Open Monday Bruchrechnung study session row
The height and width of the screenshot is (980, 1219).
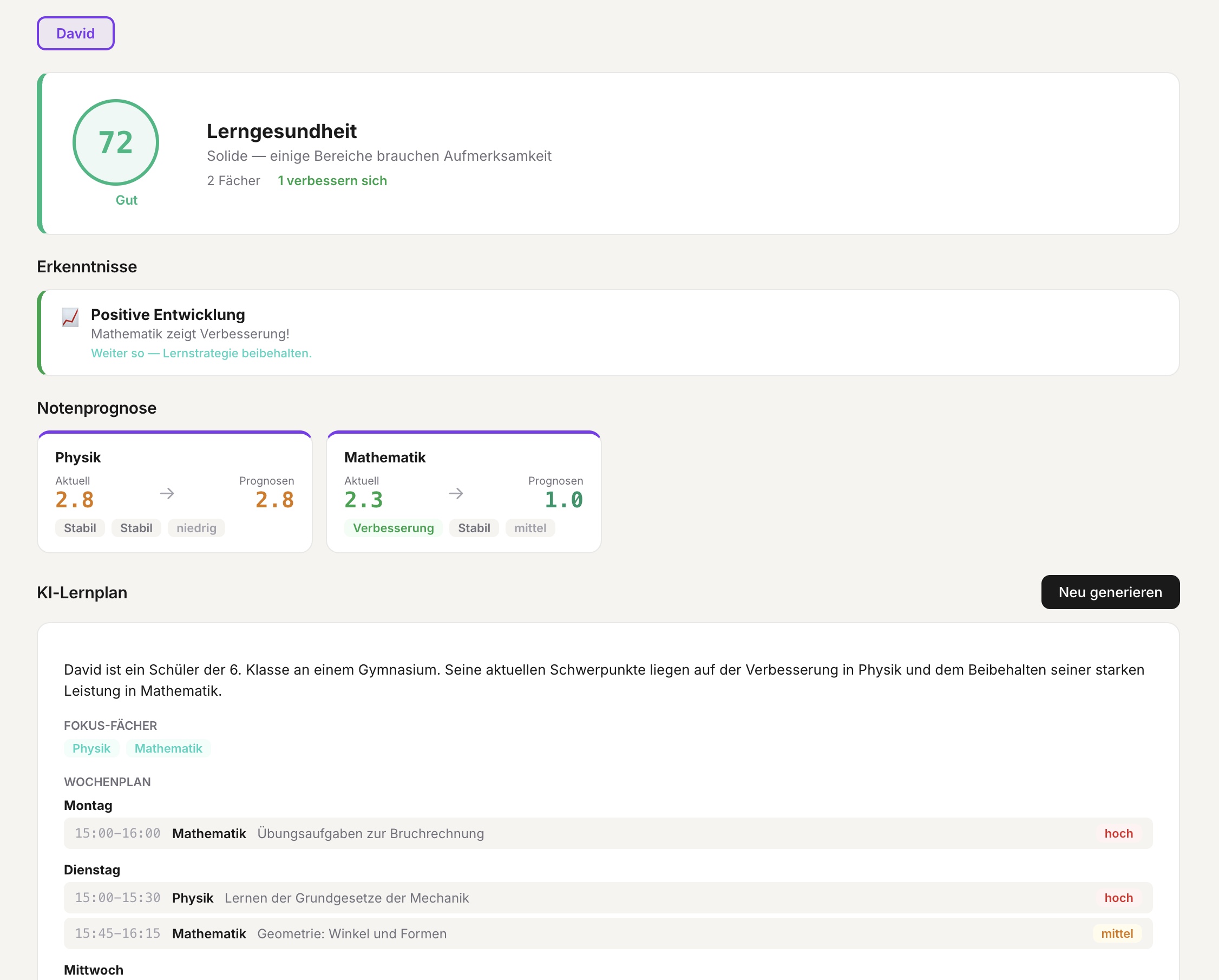click(x=607, y=833)
